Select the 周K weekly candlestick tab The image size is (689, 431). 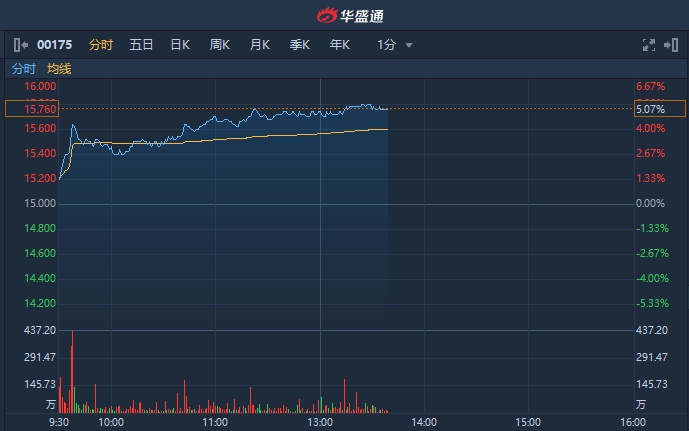click(x=220, y=45)
